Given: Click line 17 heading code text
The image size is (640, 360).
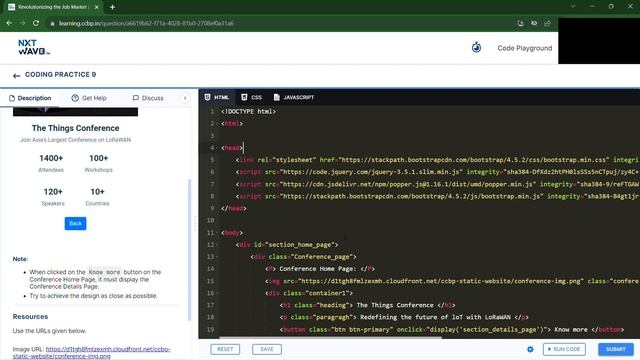Looking at the screenshot, I should [367, 305].
